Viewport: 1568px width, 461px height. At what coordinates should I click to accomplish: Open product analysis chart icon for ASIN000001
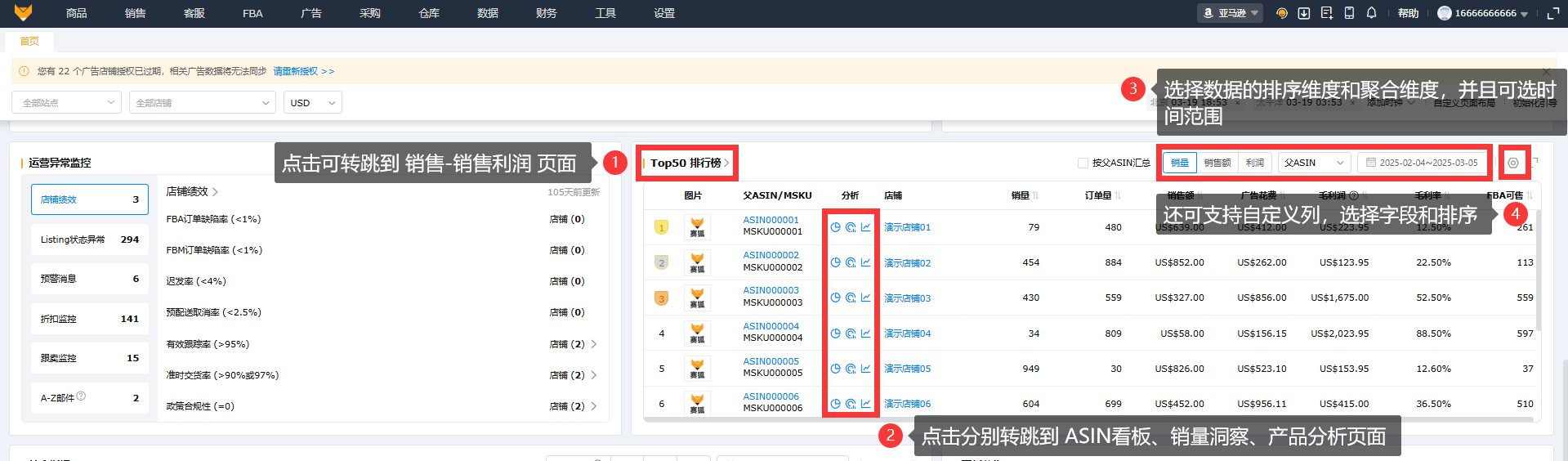click(x=865, y=227)
